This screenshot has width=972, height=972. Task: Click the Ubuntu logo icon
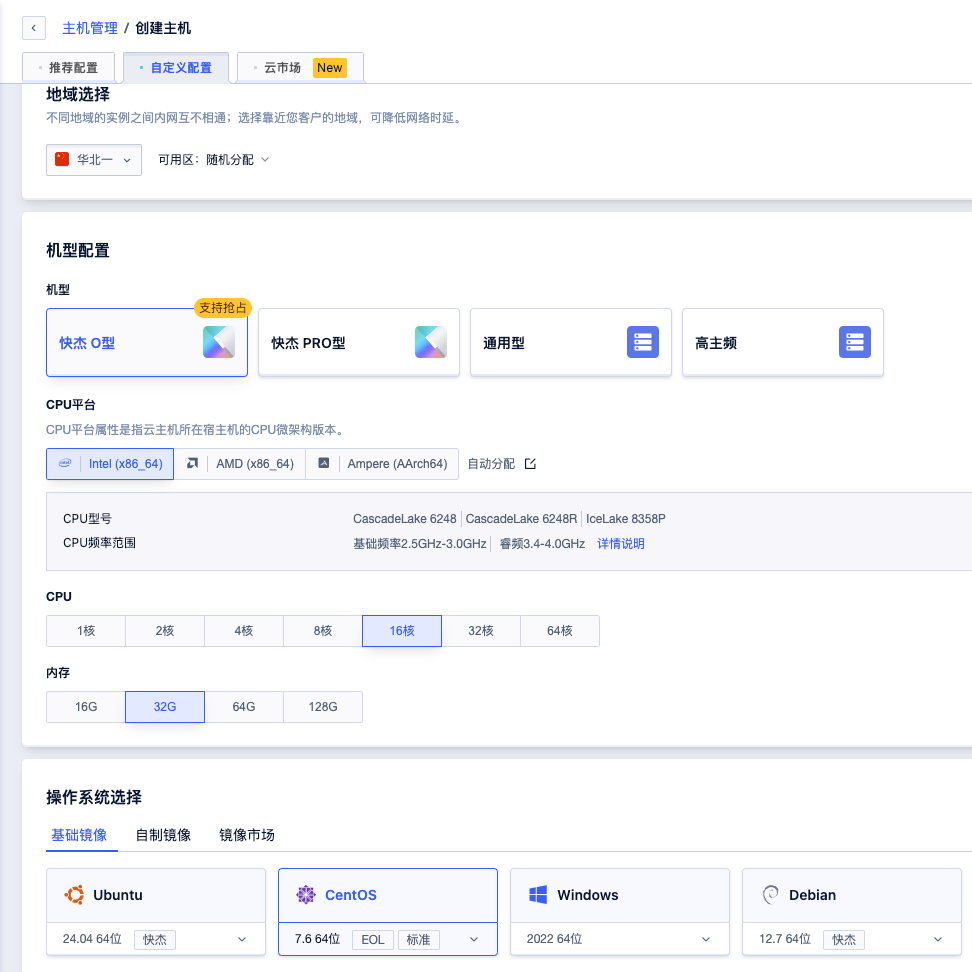pyautogui.click(x=73, y=895)
